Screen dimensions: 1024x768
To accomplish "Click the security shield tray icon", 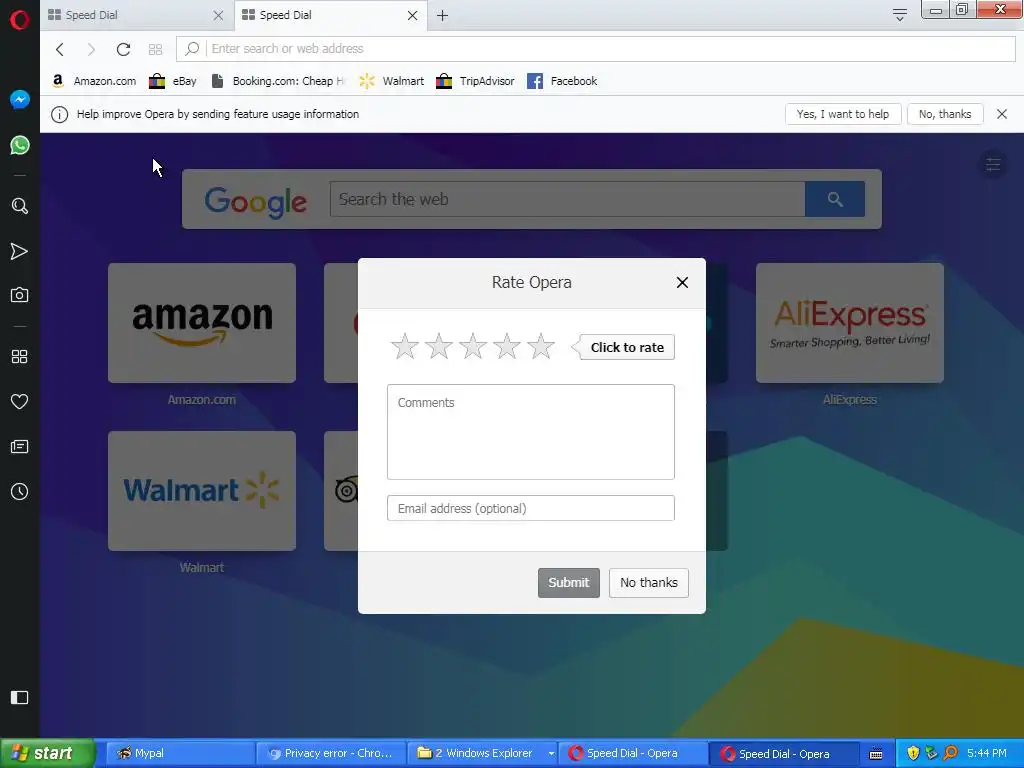I will pos(913,753).
